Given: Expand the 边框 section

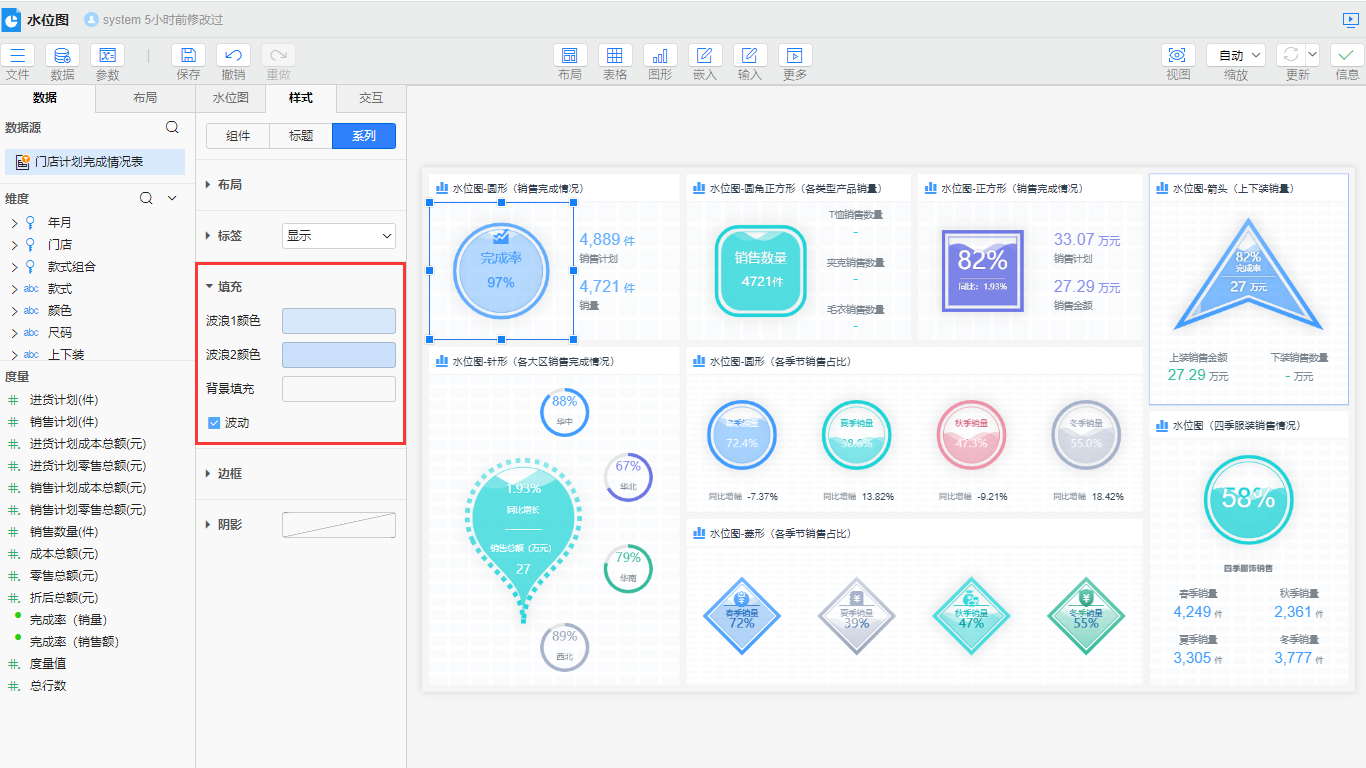Looking at the screenshot, I should click(x=230, y=474).
